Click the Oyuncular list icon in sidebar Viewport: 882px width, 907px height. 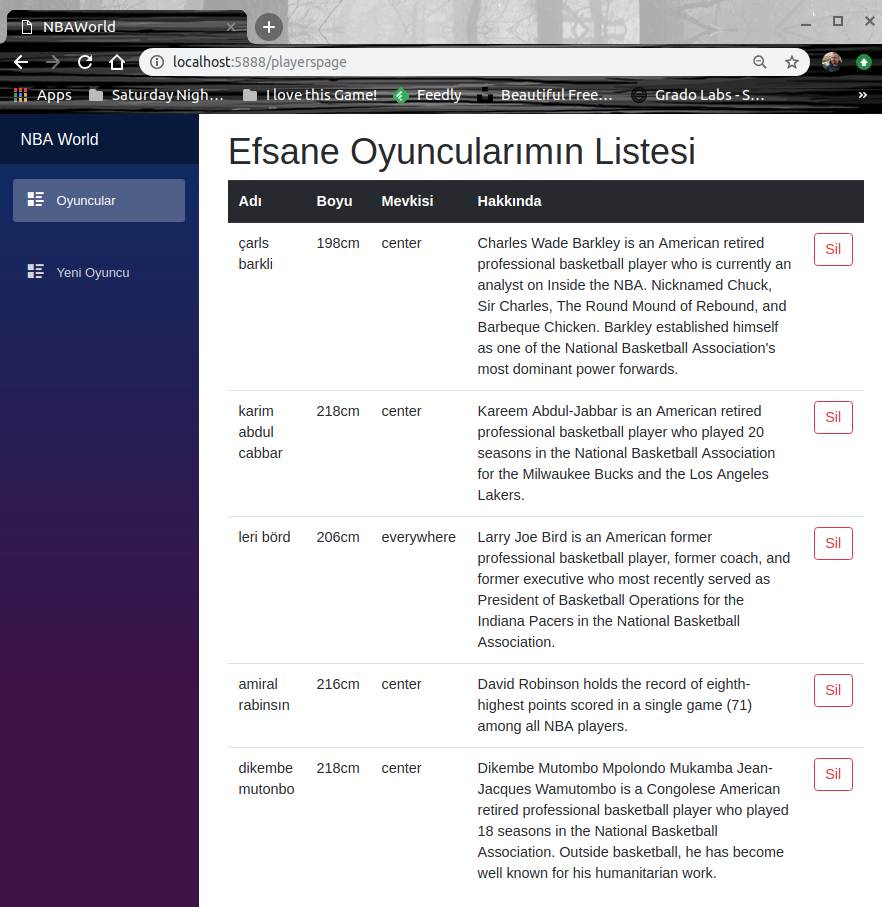coord(36,200)
